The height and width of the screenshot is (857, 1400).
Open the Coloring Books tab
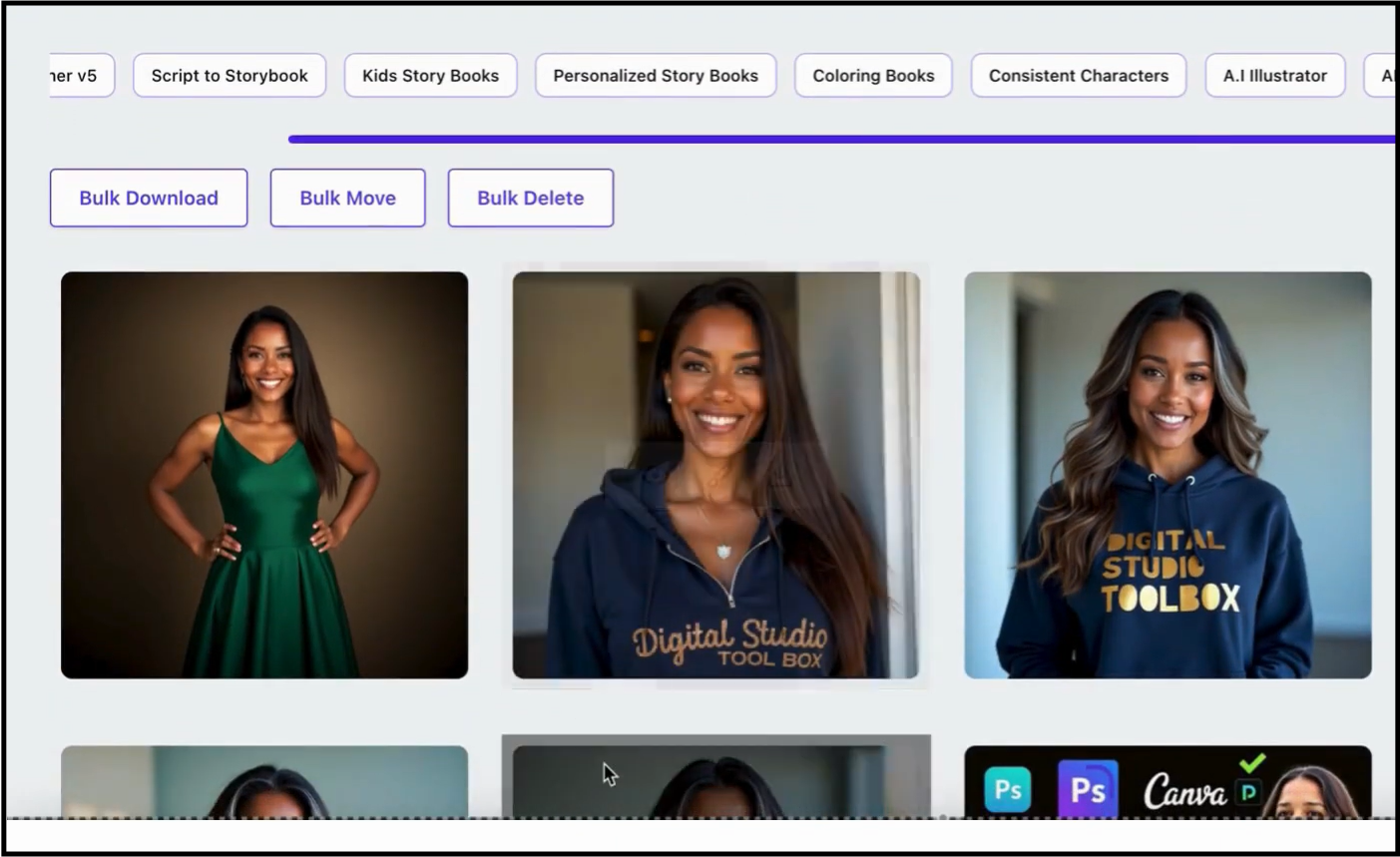point(873,76)
